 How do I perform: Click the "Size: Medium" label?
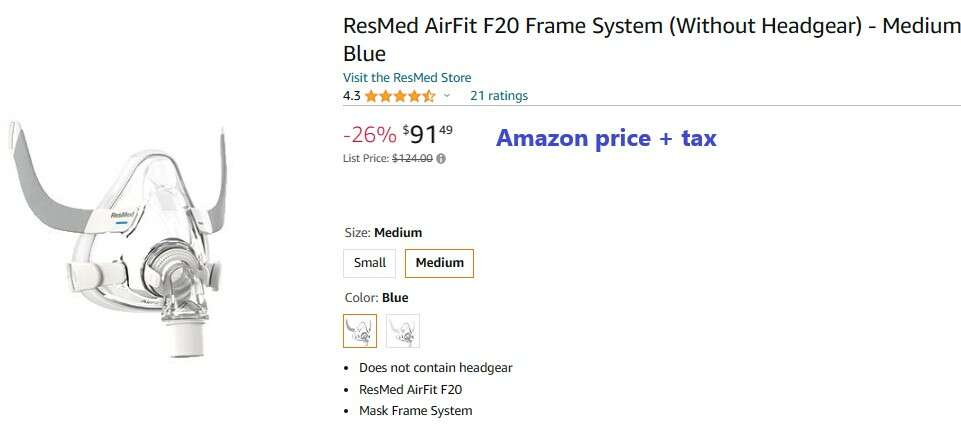pos(382,233)
